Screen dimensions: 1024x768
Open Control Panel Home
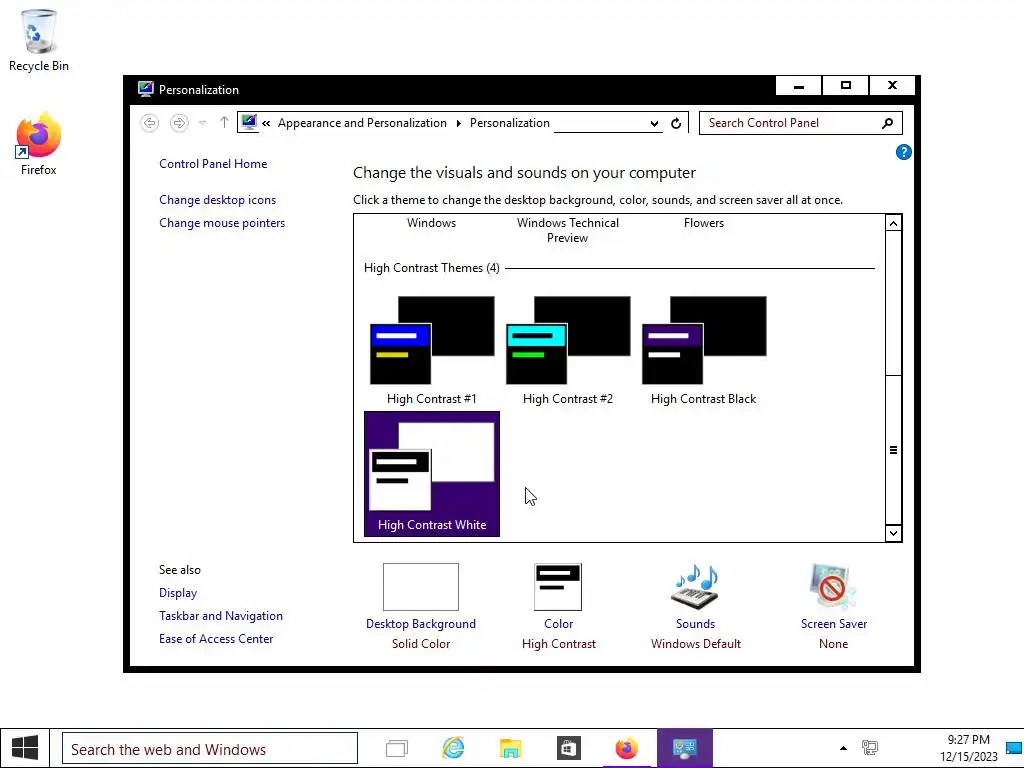213,164
